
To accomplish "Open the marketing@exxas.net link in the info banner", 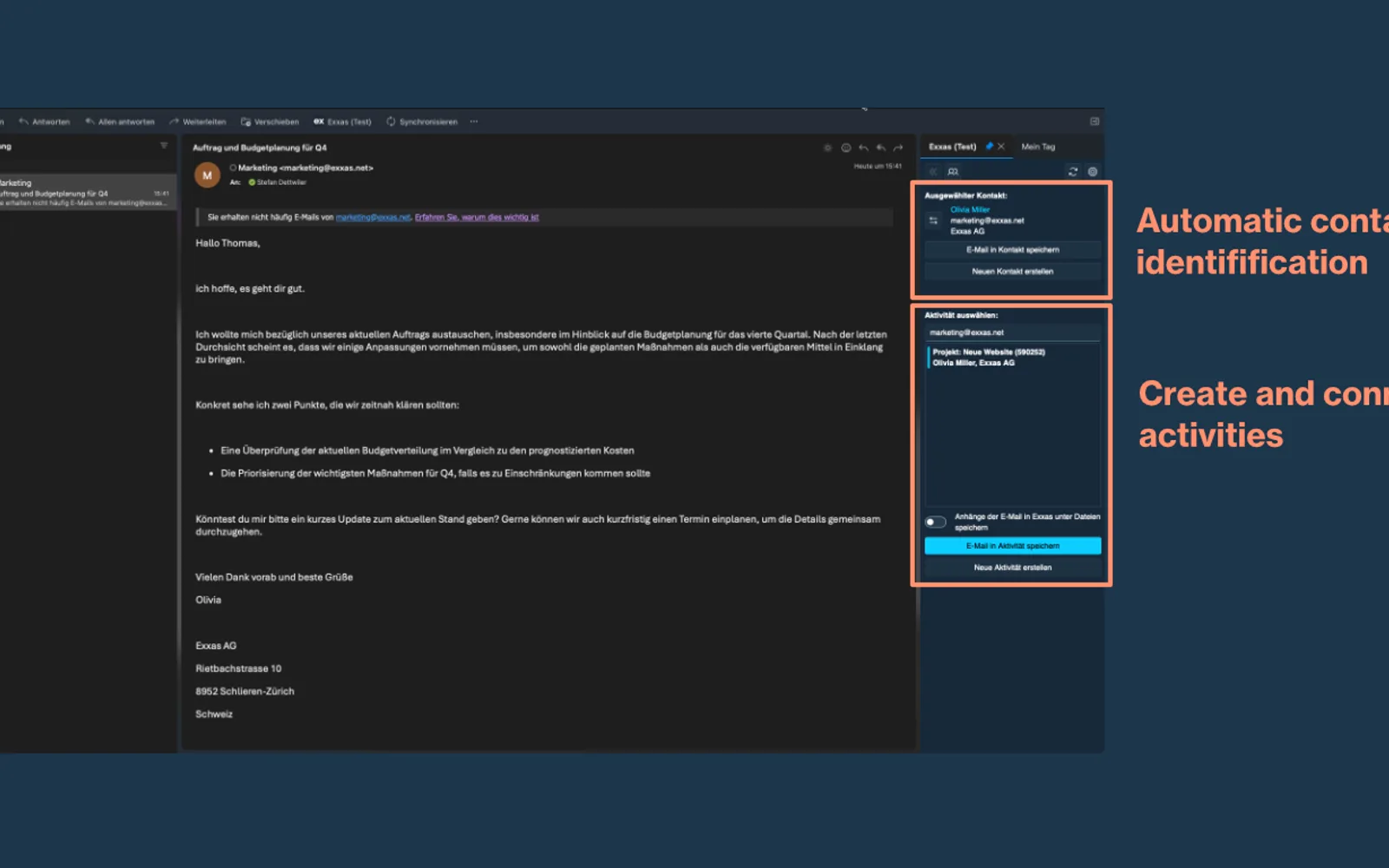I will click(373, 217).
